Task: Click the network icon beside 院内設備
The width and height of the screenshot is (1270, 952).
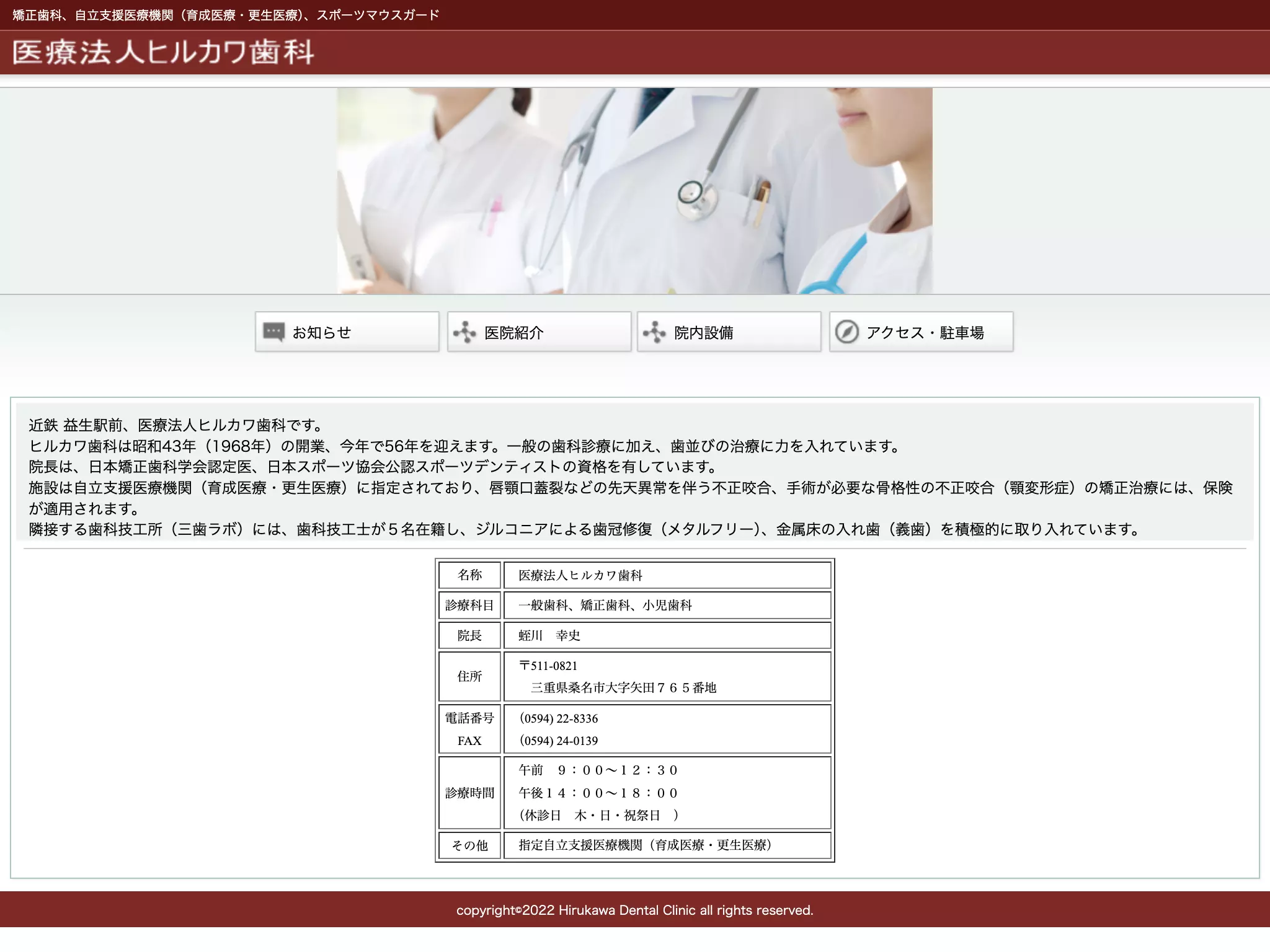Action: (x=654, y=332)
